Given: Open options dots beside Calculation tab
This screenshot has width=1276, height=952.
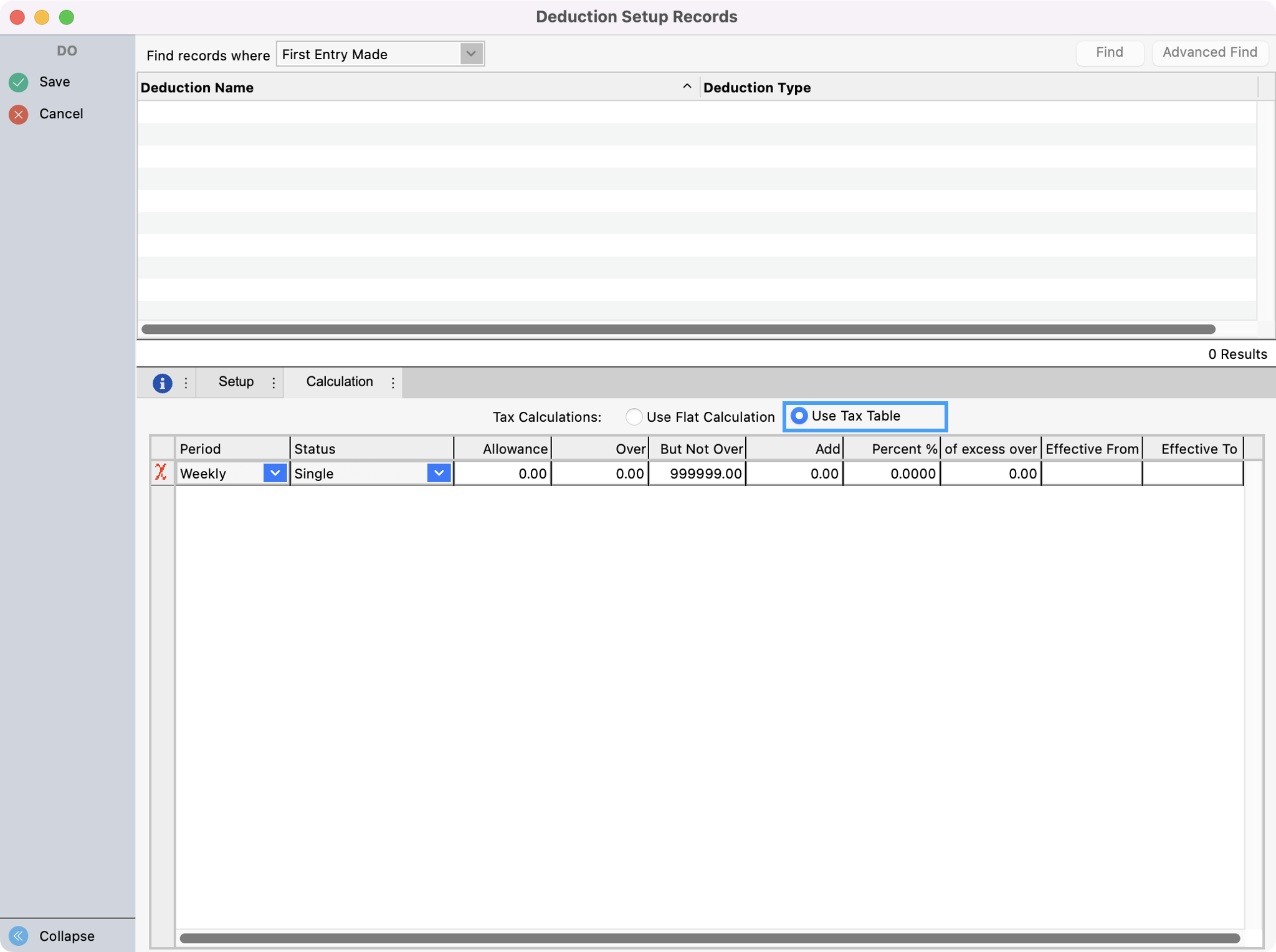Looking at the screenshot, I should pyautogui.click(x=393, y=383).
